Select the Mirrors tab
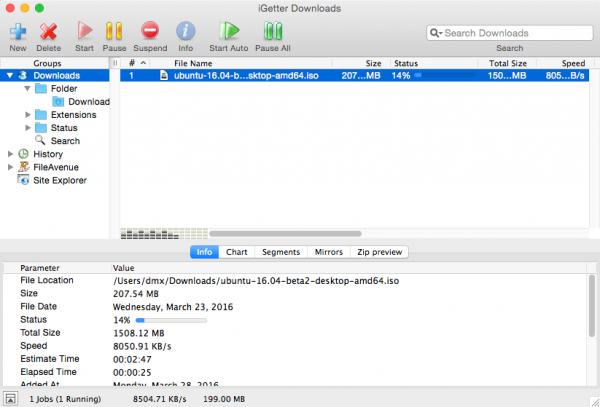600x407 pixels. (329, 252)
